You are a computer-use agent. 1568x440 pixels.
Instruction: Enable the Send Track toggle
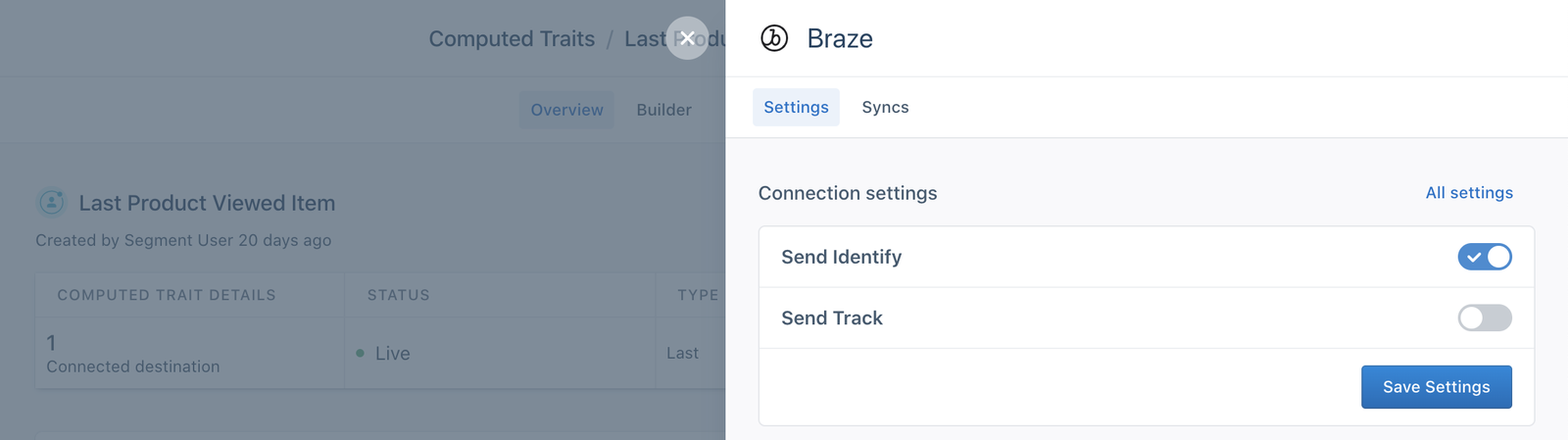tap(1484, 318)
